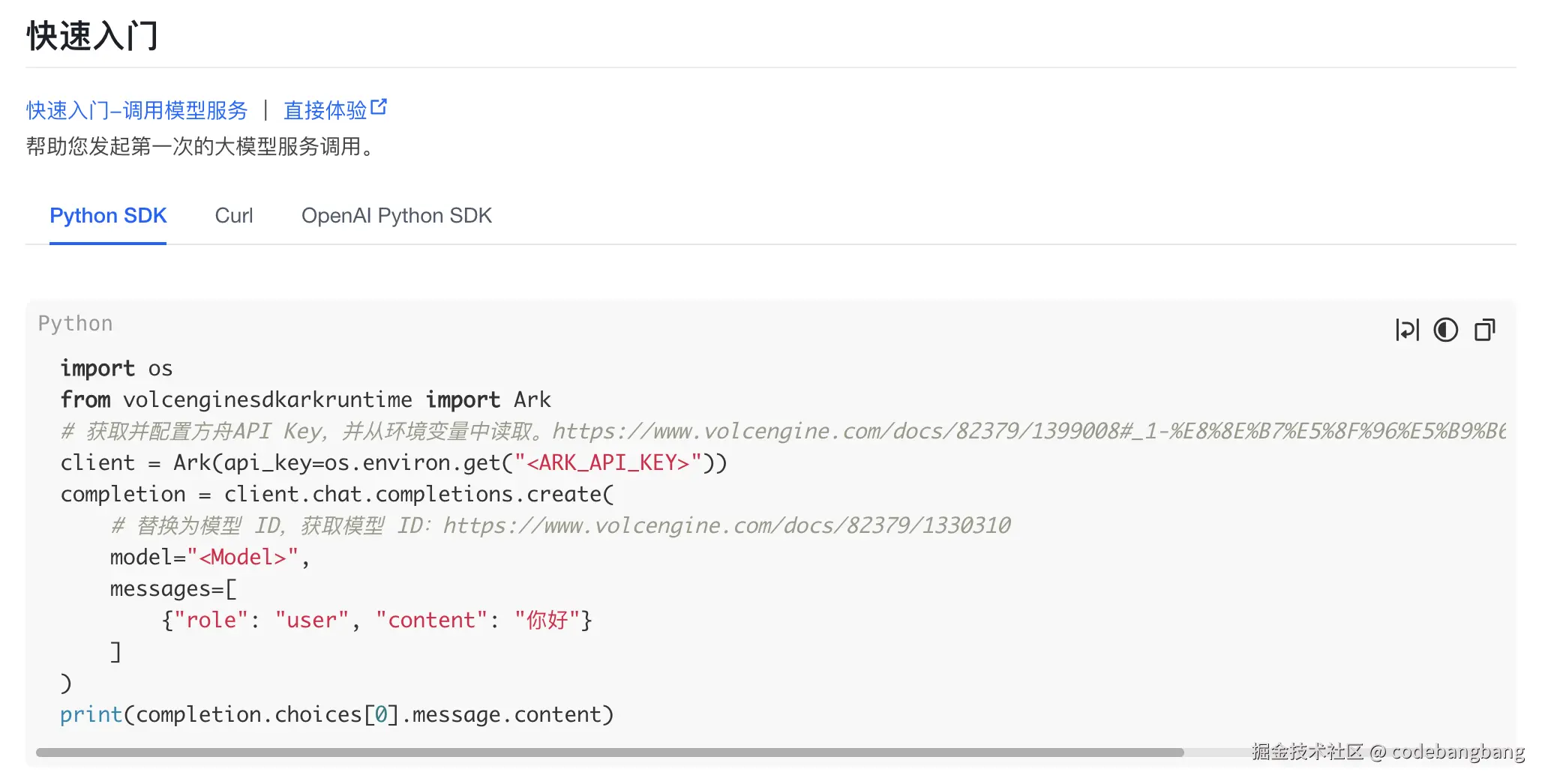Toggle dark theme for the code block
1545x784 pixels.
tap(1447, 330)
